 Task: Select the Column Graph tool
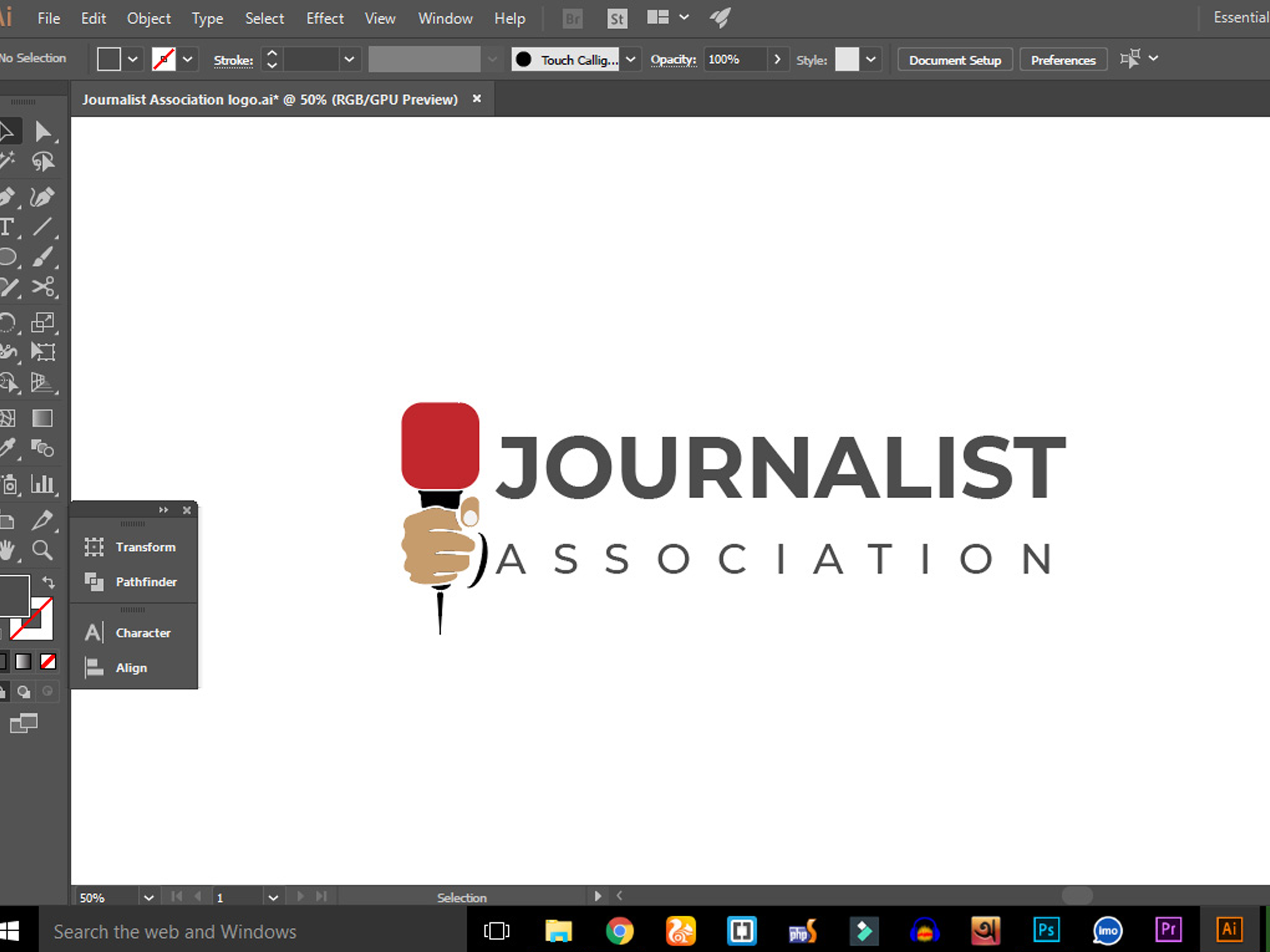[x=43, y=485]
